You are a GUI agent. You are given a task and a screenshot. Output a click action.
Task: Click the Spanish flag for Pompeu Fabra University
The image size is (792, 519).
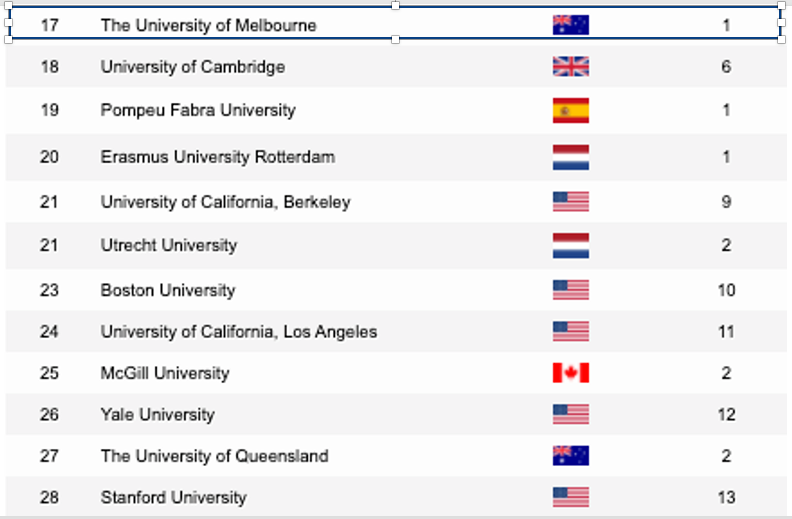[x=571, y=110]
